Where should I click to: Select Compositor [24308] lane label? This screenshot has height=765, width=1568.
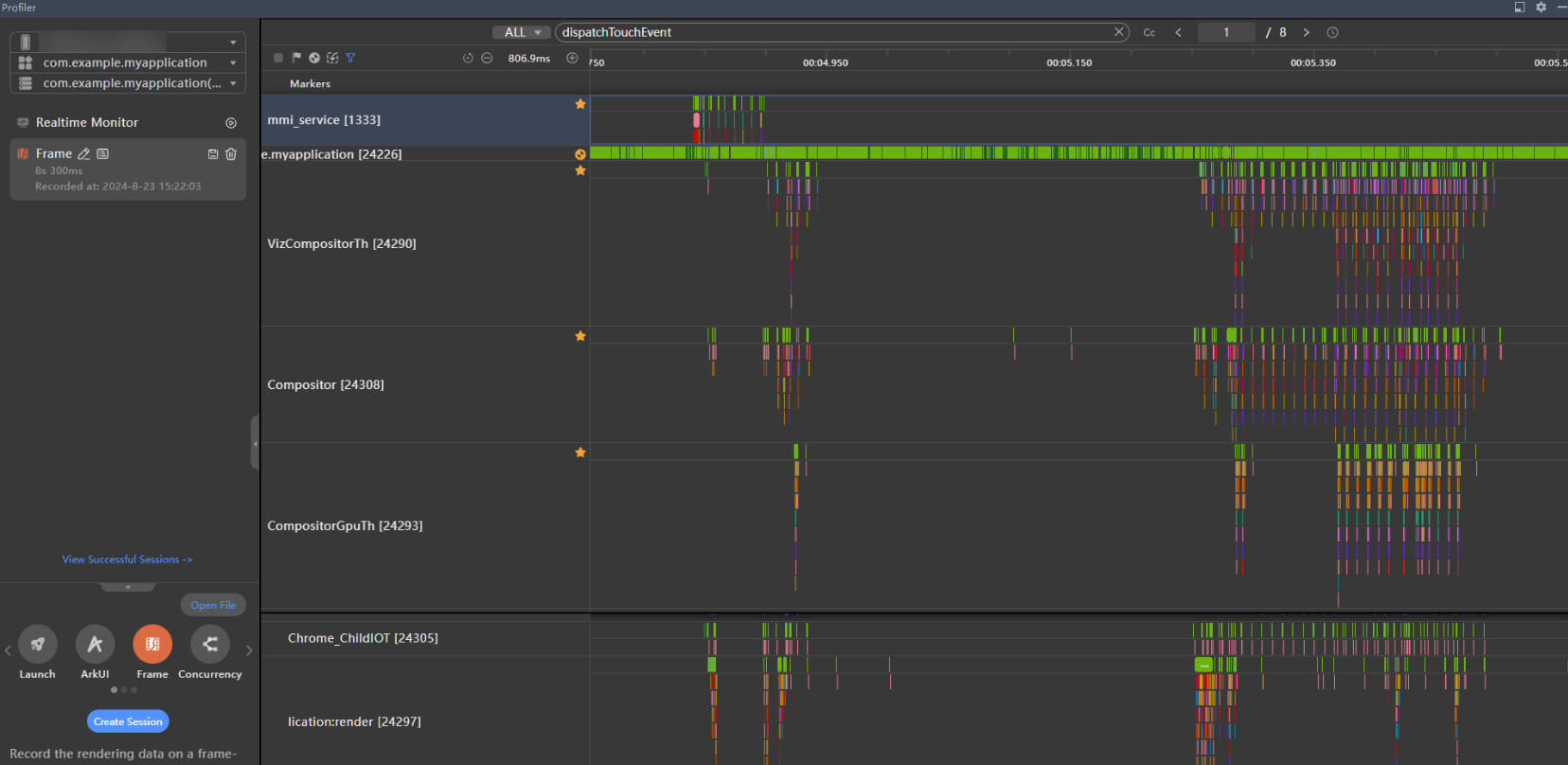326,384
